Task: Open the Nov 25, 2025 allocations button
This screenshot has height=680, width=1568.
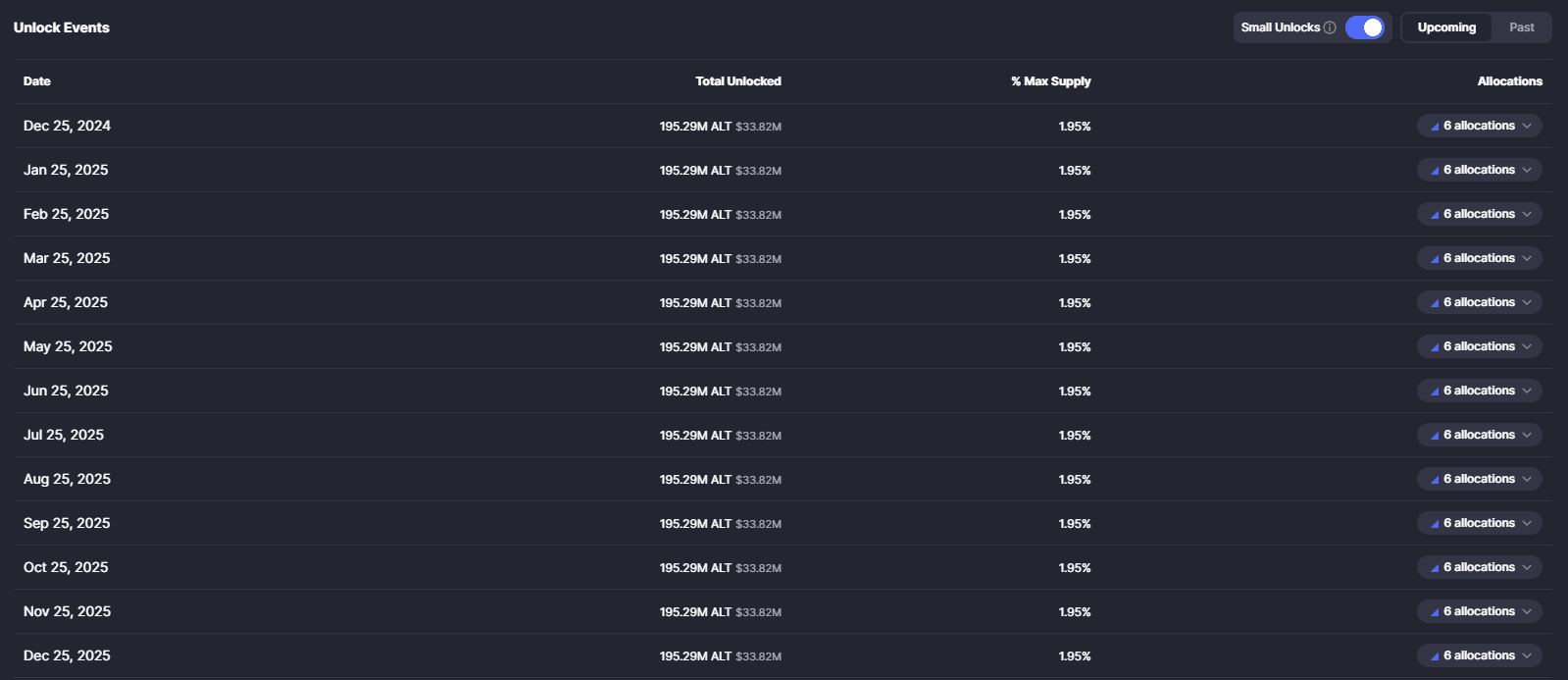Action: (x=1479, y=611)
